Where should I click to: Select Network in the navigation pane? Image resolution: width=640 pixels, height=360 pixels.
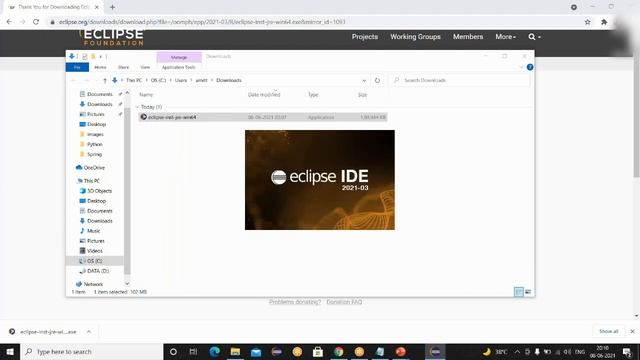(93, 284)
